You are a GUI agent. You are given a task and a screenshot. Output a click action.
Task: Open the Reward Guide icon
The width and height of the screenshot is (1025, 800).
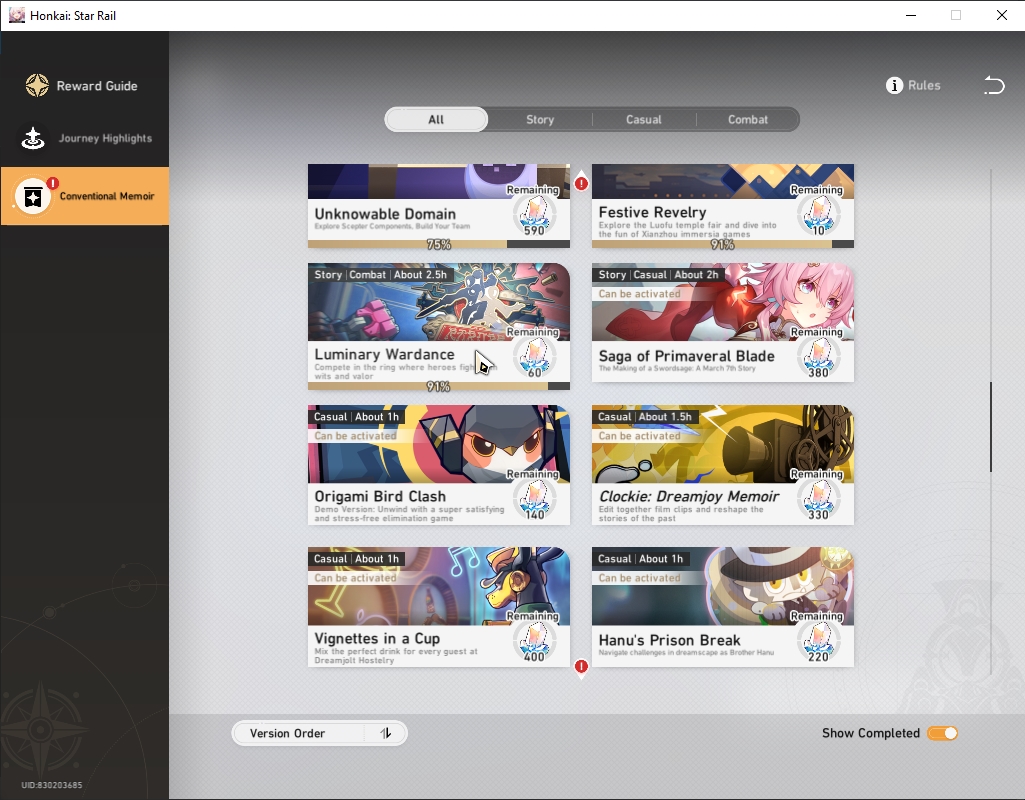tap(37, 86)
